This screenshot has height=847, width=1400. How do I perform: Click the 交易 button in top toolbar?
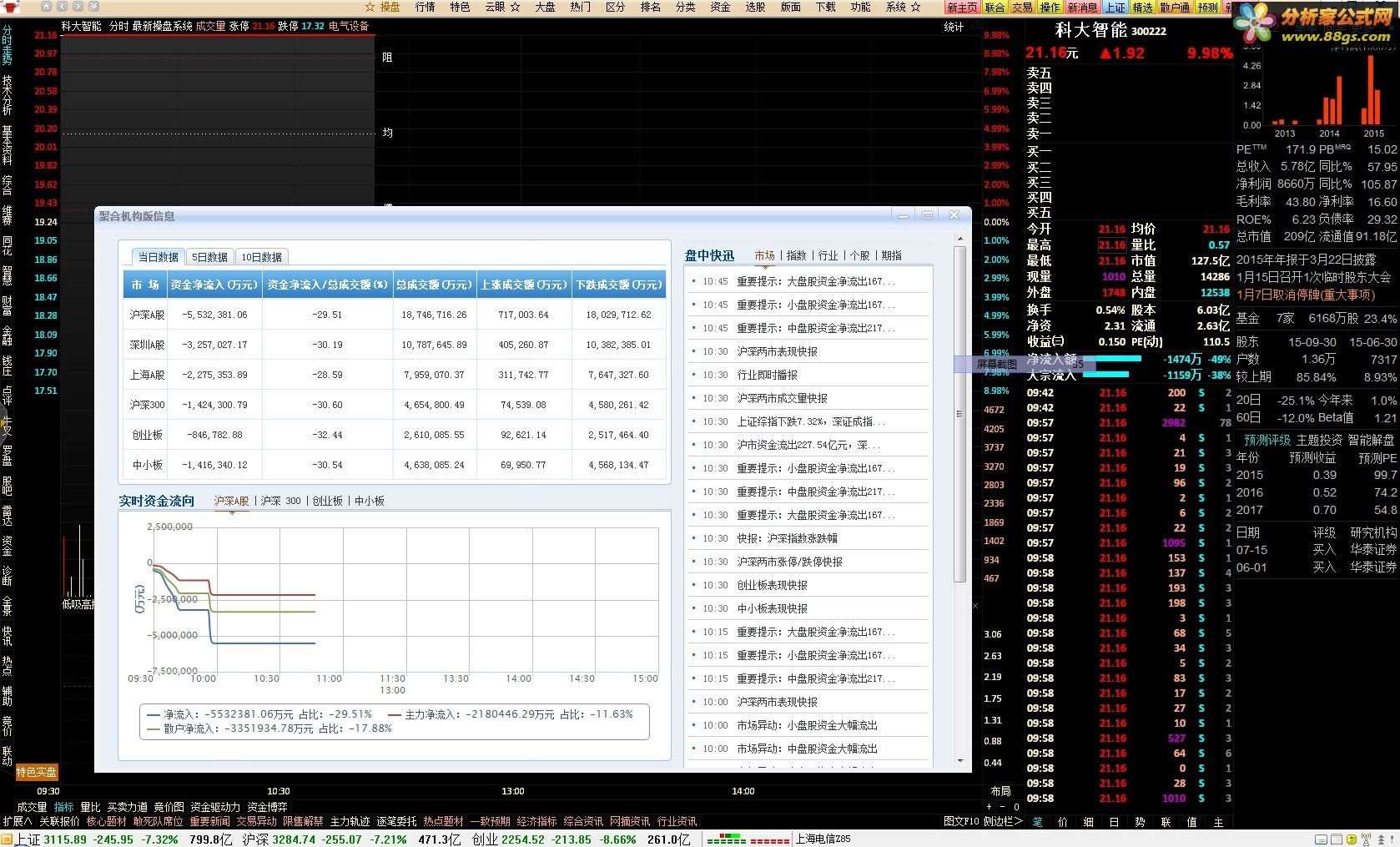[x=1022, y=8]
